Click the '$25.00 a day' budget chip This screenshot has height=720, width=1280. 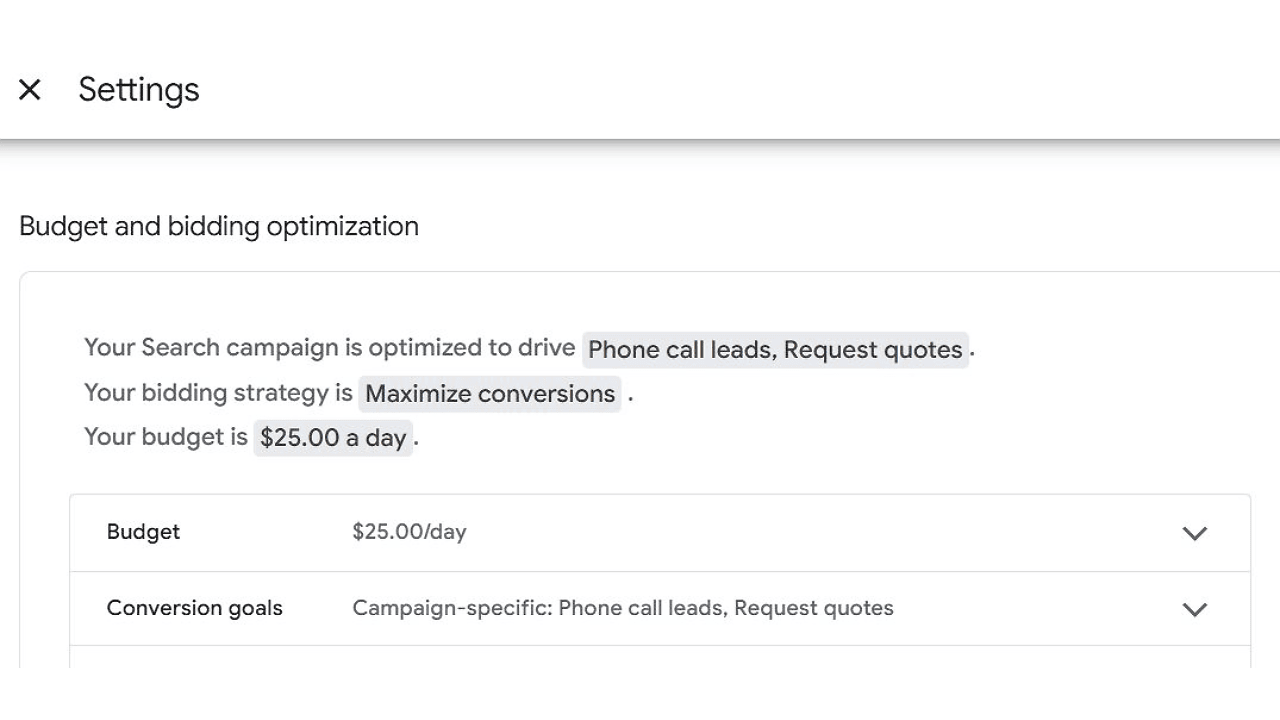click(x=333, y=438)
